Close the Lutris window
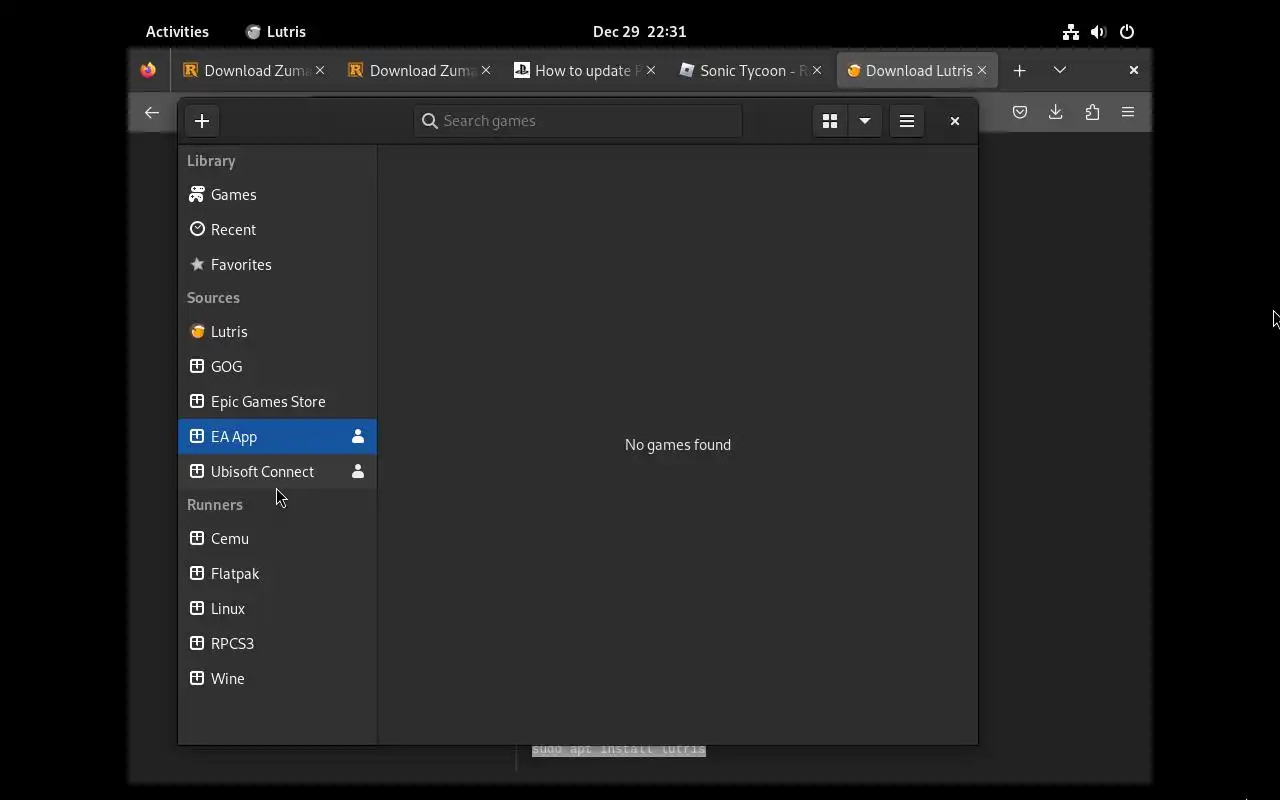The image size is (1280, 800). coord(955,121)
